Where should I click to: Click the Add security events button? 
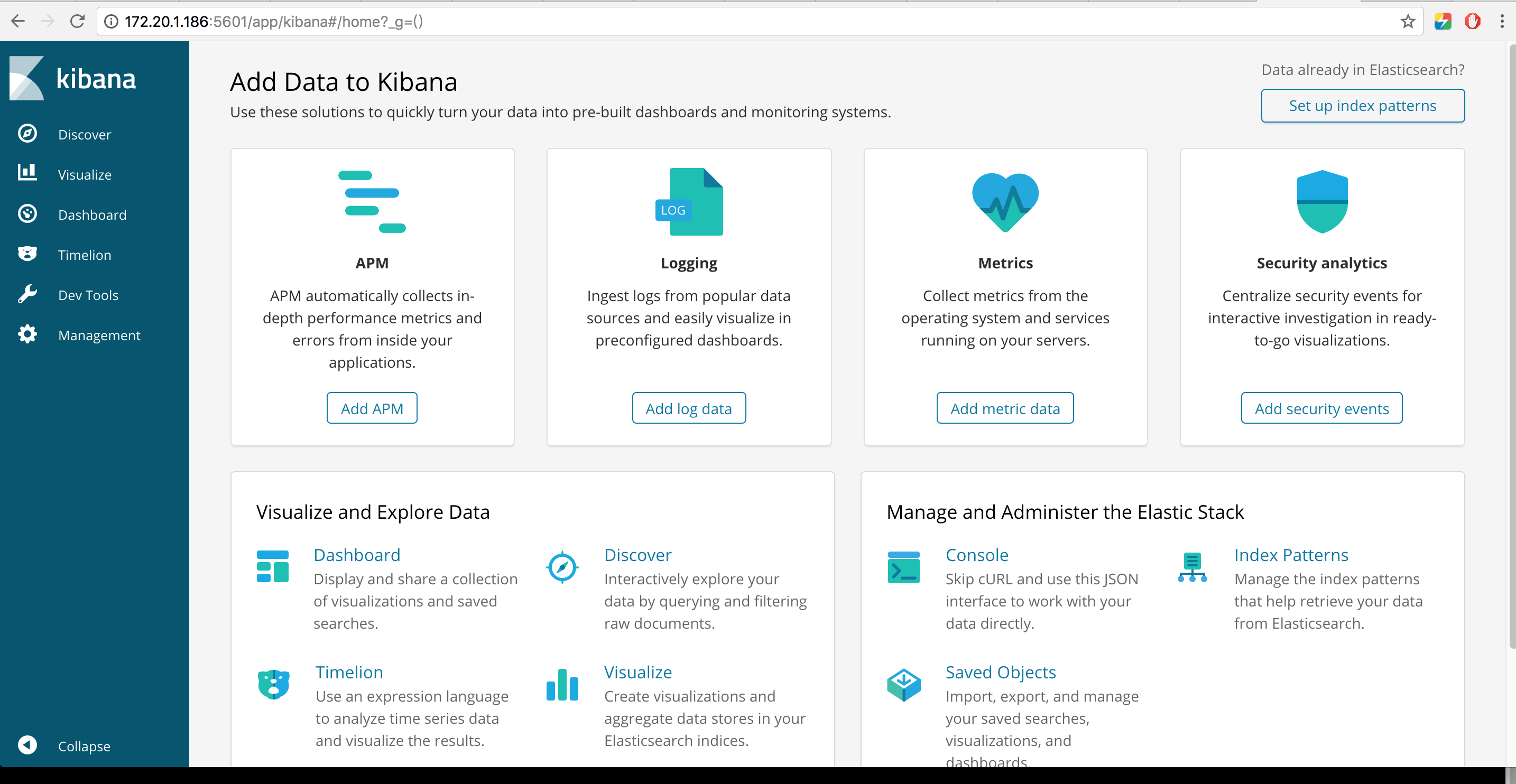tap(1322, 408)
